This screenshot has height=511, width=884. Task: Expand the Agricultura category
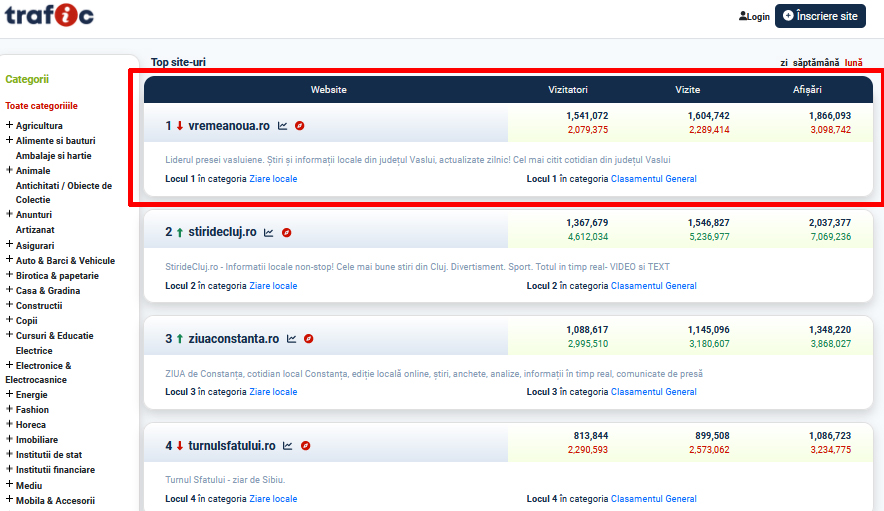pos(9,125)
